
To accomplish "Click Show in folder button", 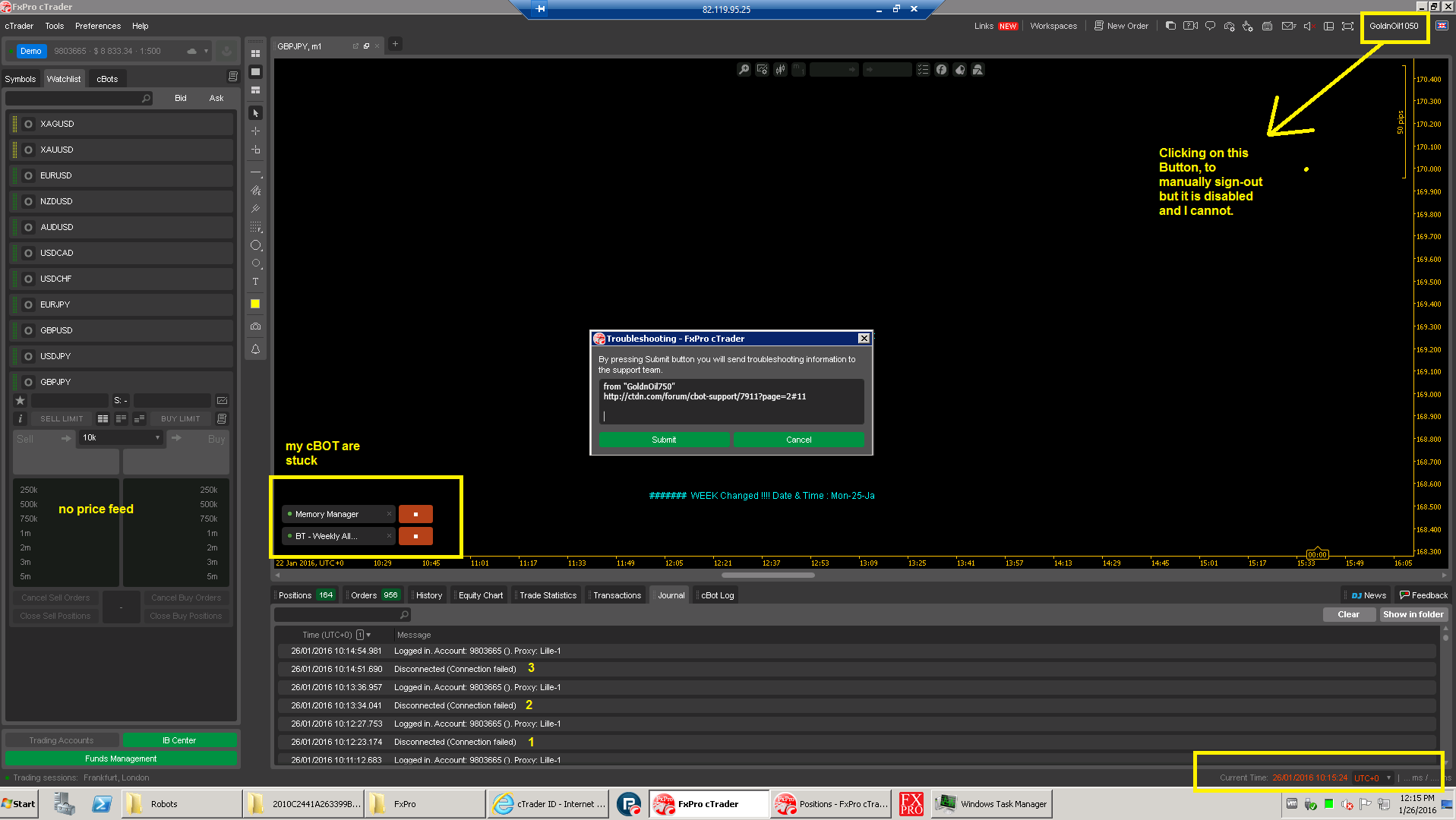I will [1413, 614].
